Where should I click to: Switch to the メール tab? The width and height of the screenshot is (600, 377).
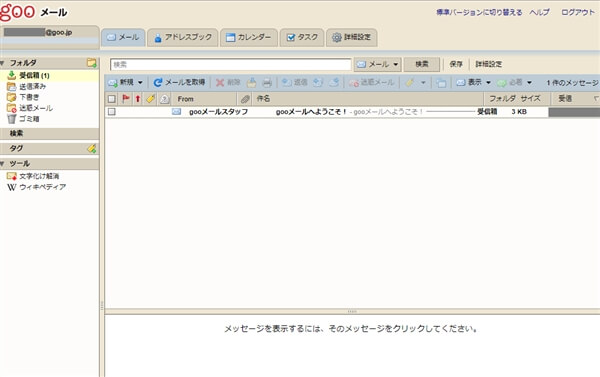(123, 38)
